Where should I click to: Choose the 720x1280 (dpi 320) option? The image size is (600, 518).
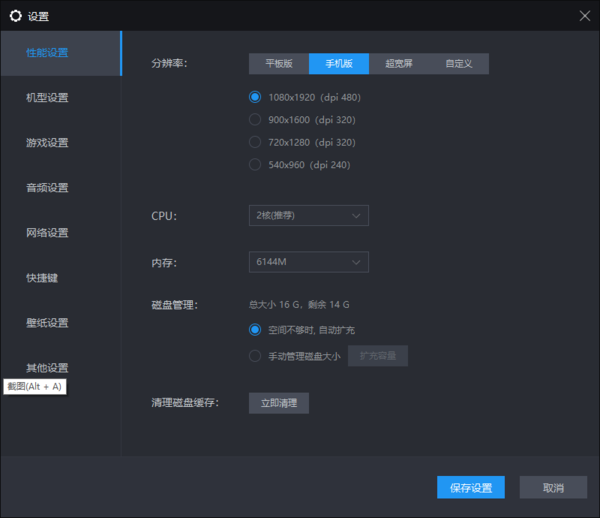255,142
